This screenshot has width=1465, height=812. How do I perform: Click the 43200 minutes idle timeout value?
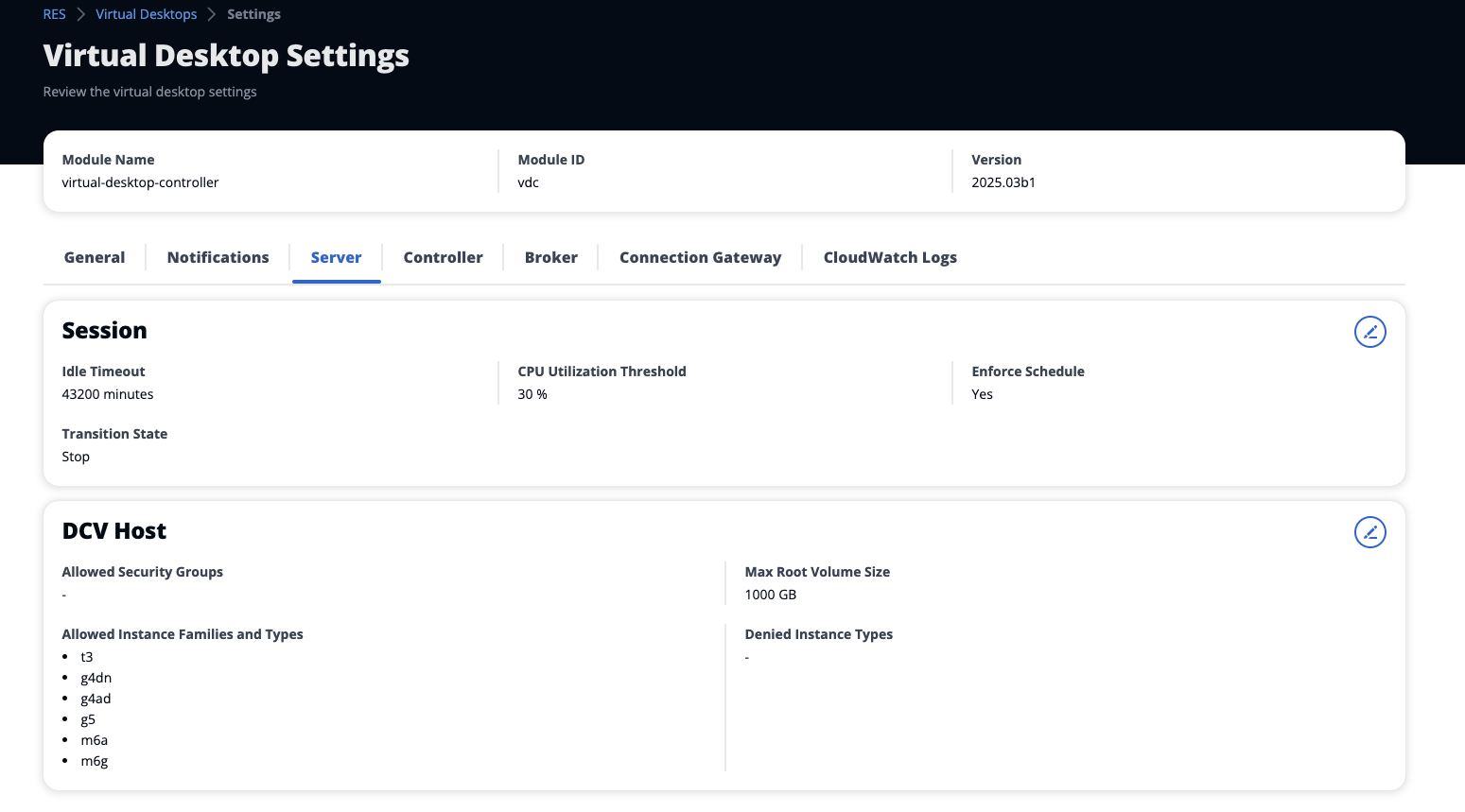(x=108, y=394)
